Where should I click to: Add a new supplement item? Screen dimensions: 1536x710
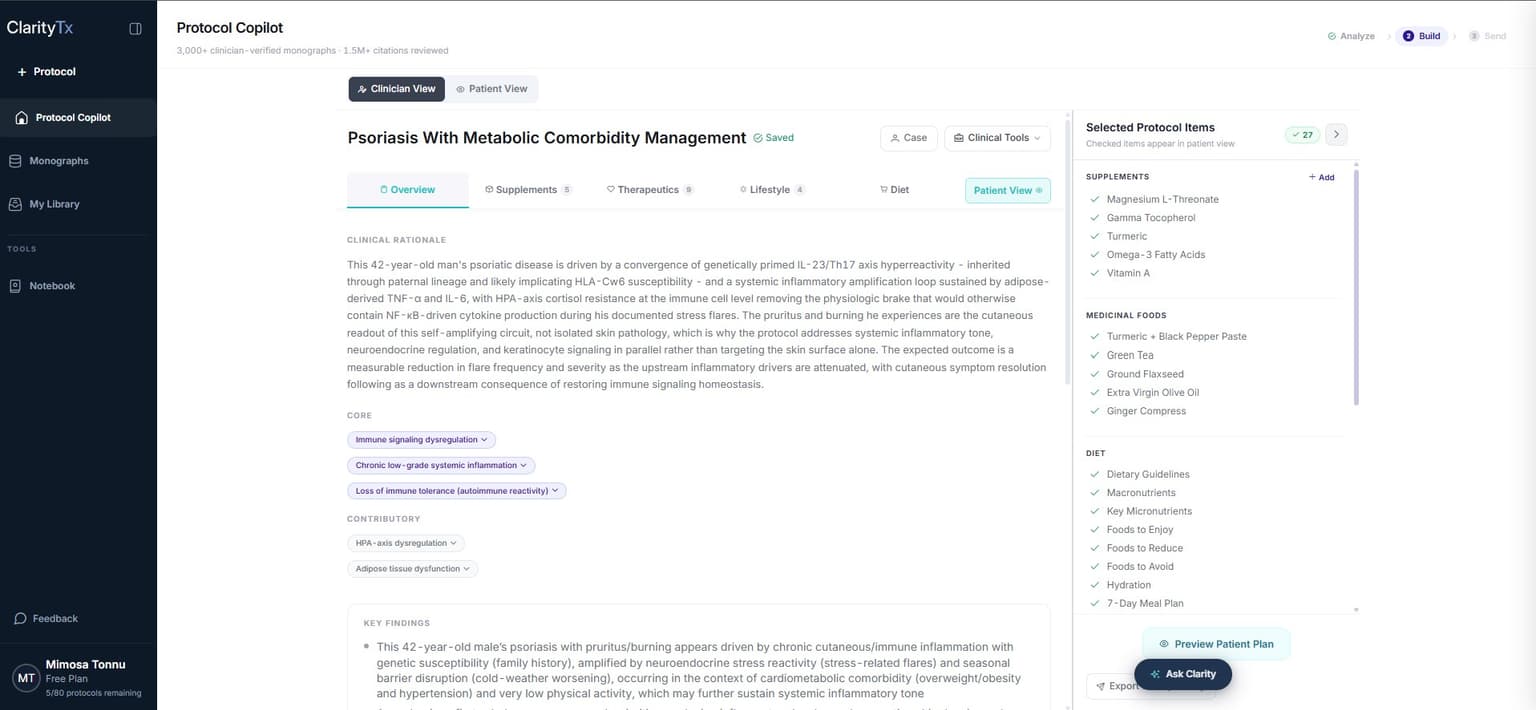(1321, 177)
